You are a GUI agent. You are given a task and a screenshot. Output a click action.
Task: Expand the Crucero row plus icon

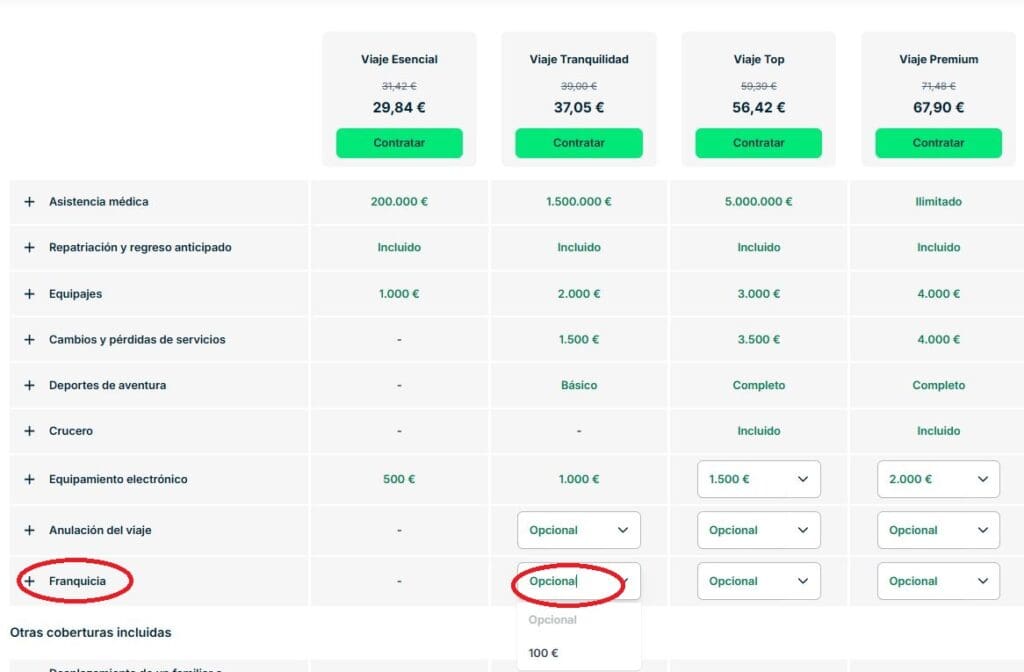click(x=29, y=431)
